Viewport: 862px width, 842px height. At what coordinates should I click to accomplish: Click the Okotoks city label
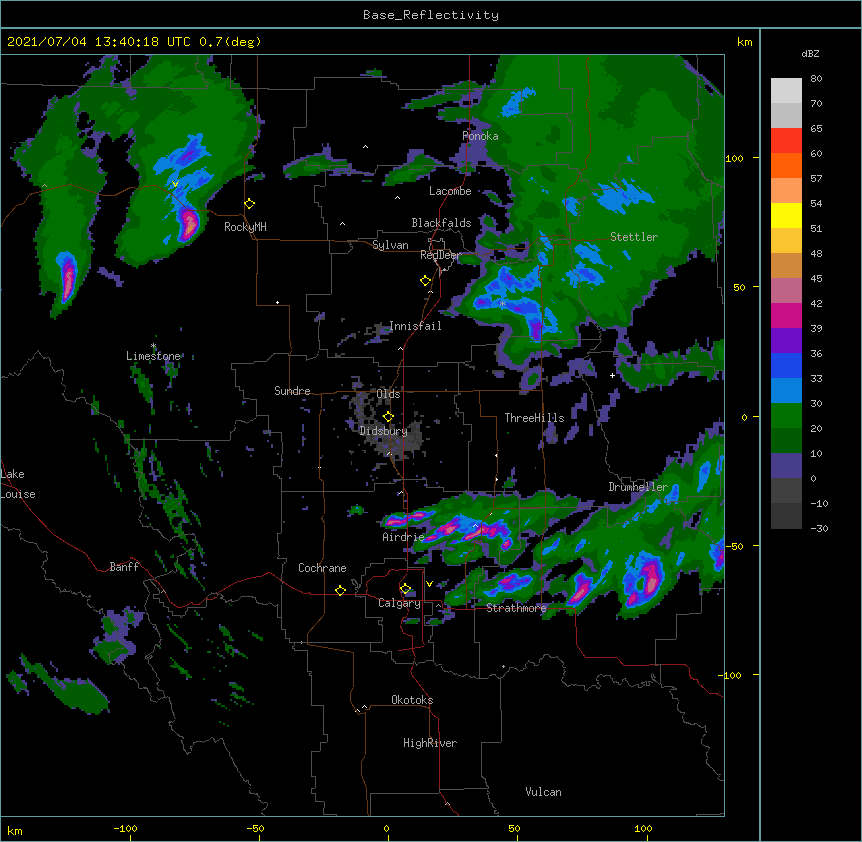point(412,700)
